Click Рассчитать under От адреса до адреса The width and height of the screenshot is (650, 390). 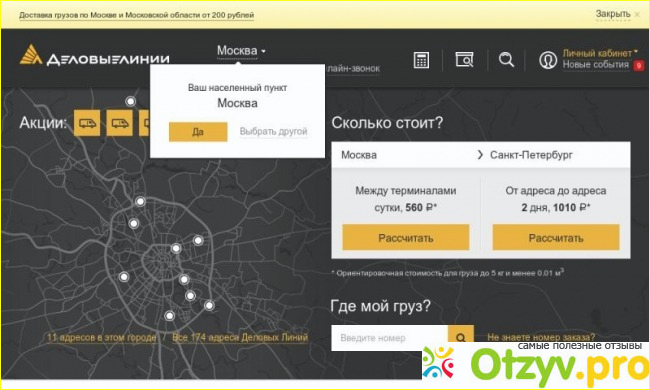[555, 237]
